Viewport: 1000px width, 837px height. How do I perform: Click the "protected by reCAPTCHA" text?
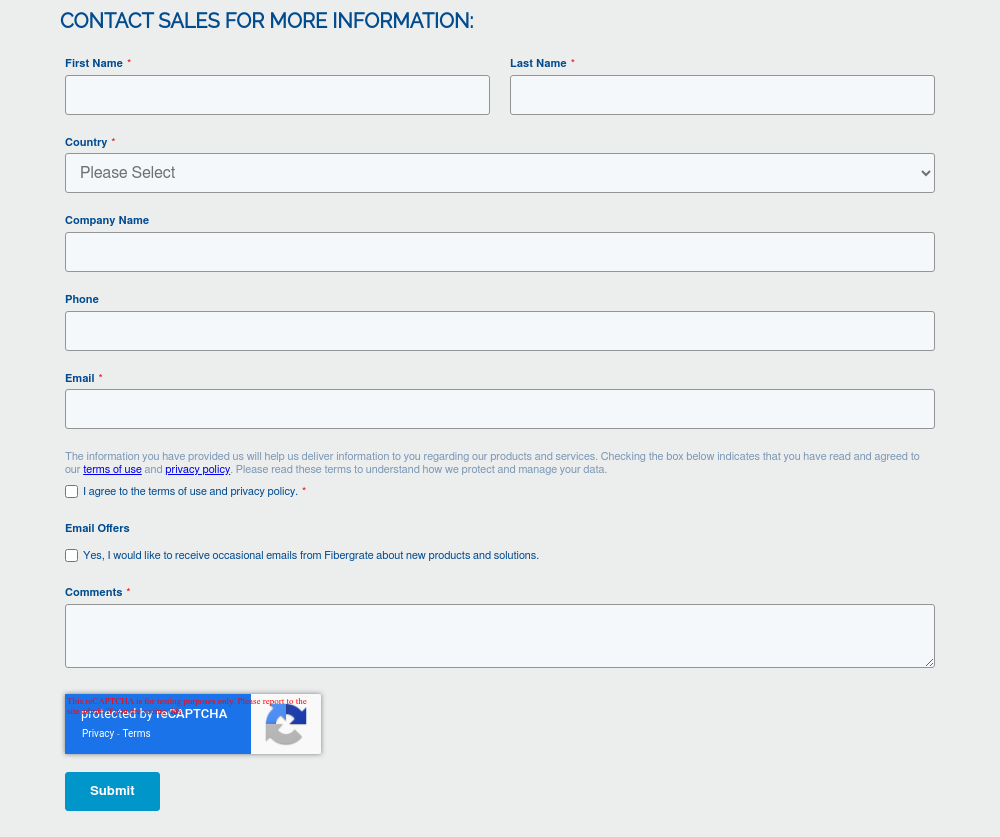point(154,715)
